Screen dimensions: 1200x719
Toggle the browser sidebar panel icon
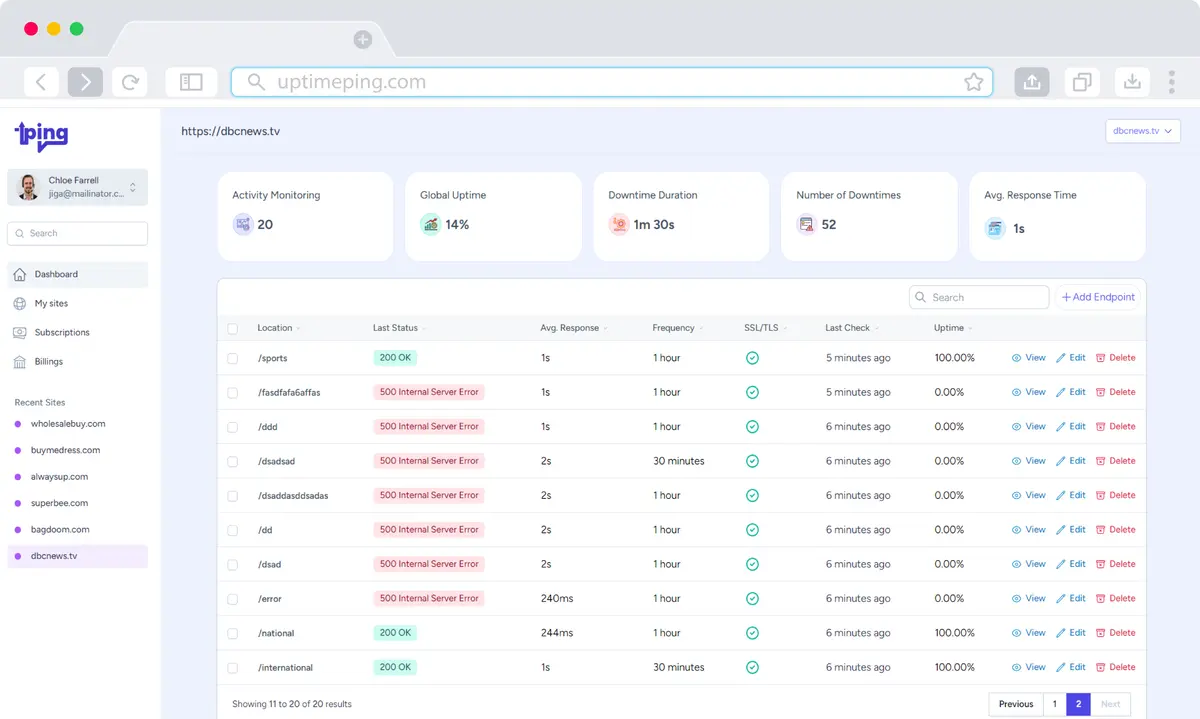pos(191,82)
